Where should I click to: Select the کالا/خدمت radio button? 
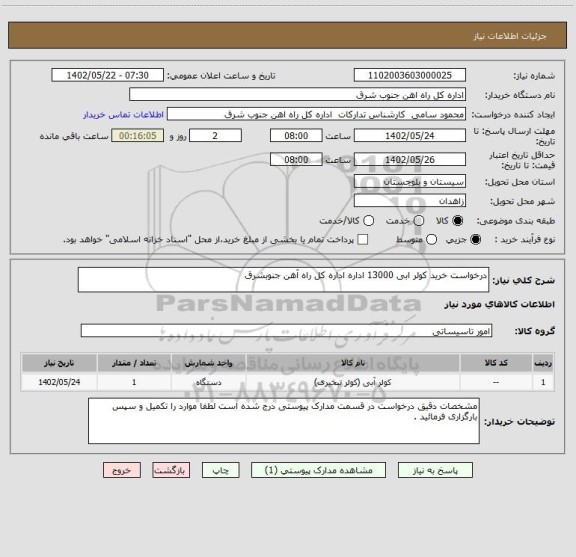click(x=368, y=221)
